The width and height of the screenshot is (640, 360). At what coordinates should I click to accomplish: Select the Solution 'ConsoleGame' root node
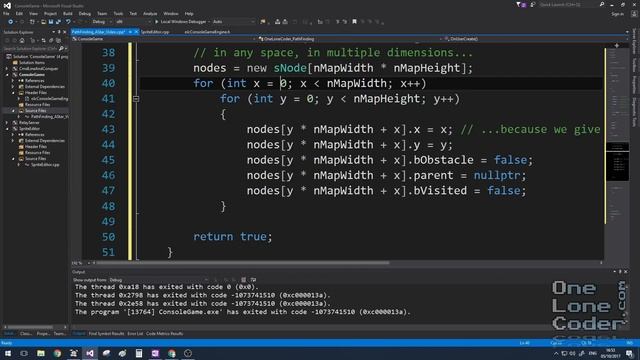pyautogui.click(x=40, y=57)
